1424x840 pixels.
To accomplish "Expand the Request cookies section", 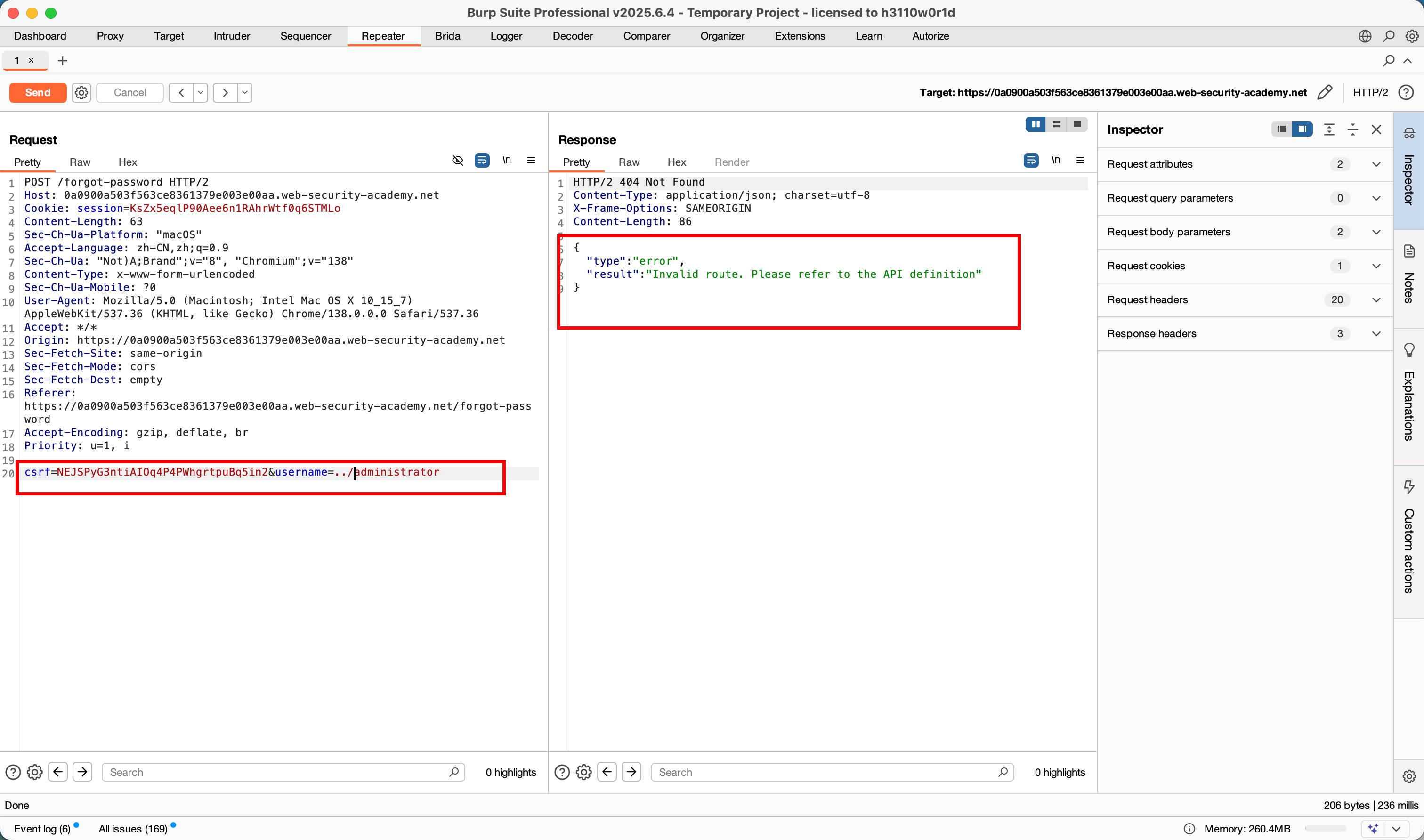I will pyautogui.click(x=1376, y=266).
